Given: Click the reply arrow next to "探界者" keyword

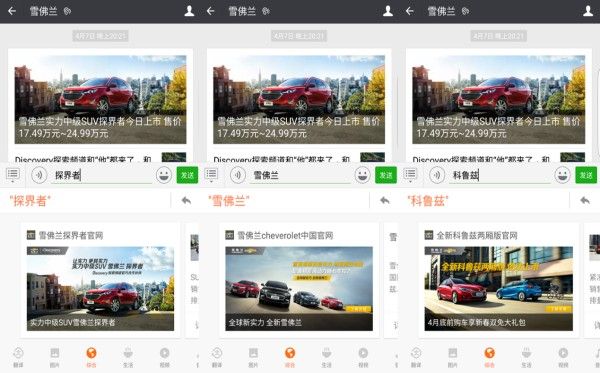Looking at the screenshot, I should coord(186,200).
